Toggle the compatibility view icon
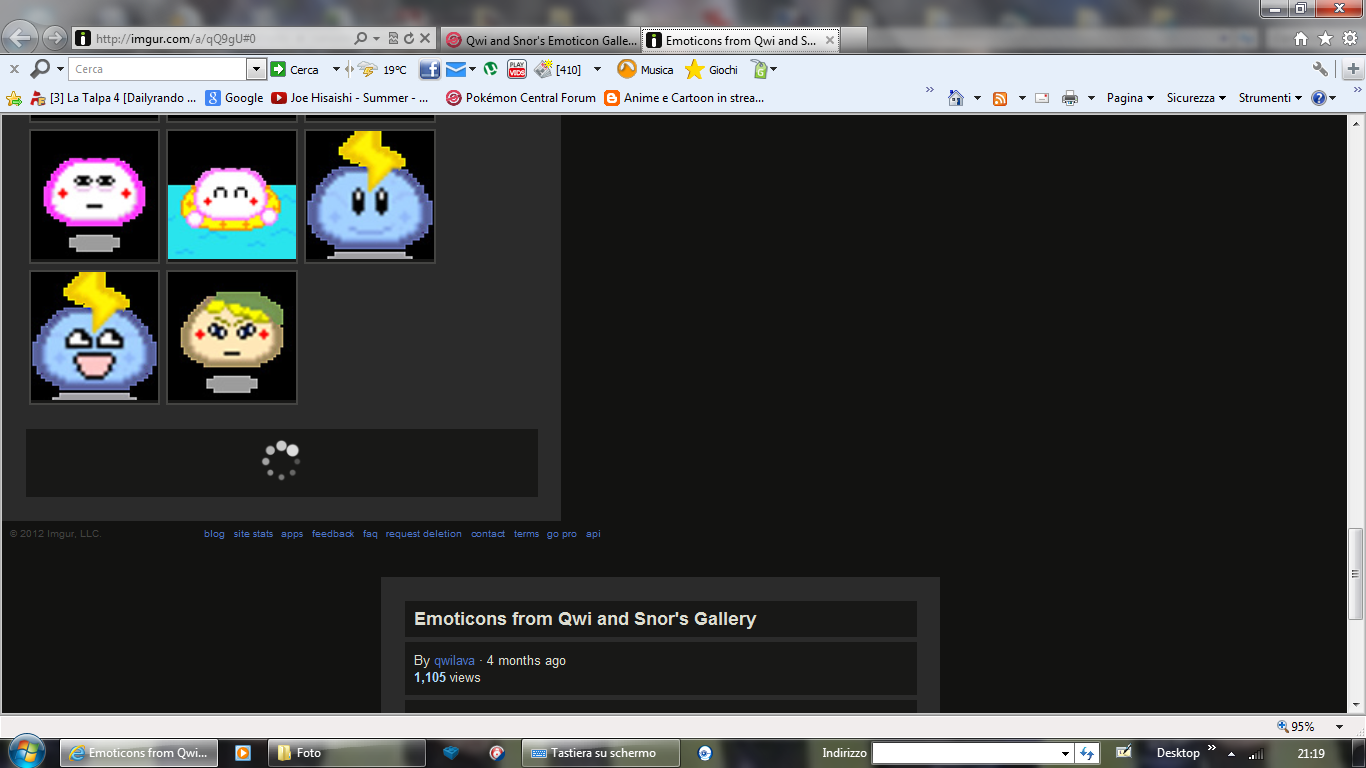The height and width of the screenshot is (768, 1366). click(393, 38)
